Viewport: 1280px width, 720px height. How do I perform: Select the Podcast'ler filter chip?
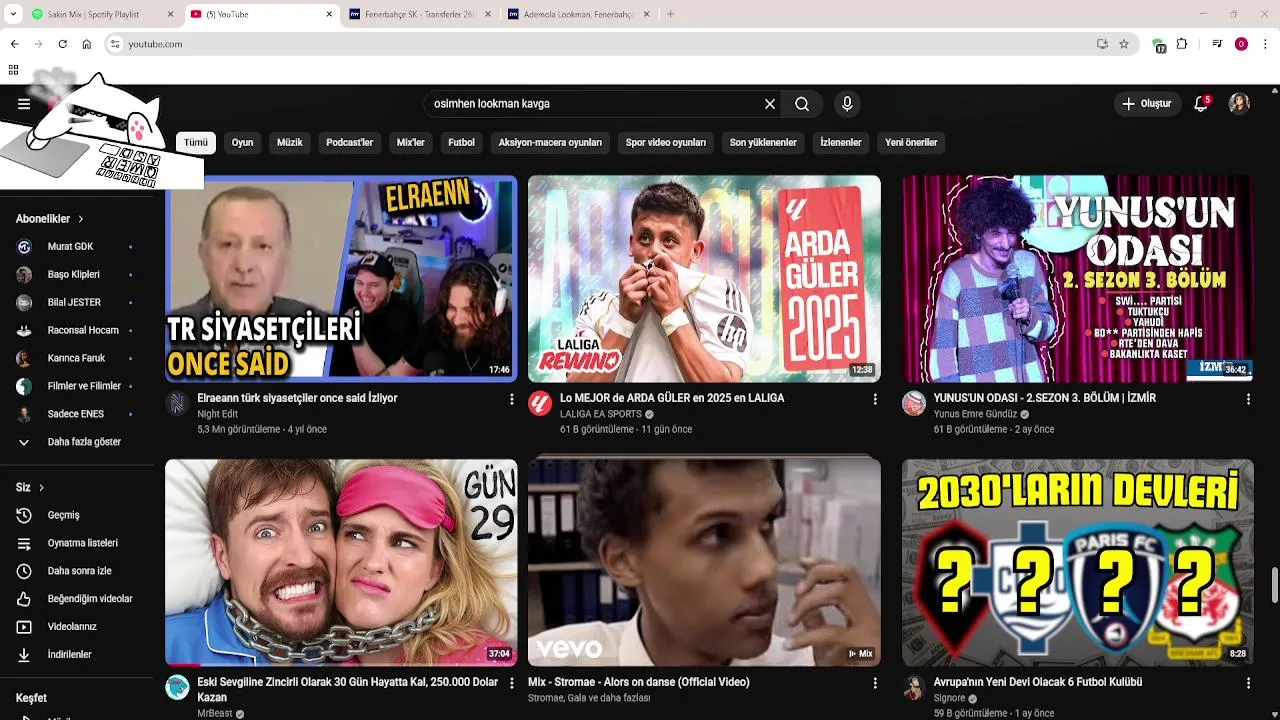[349, 143]
